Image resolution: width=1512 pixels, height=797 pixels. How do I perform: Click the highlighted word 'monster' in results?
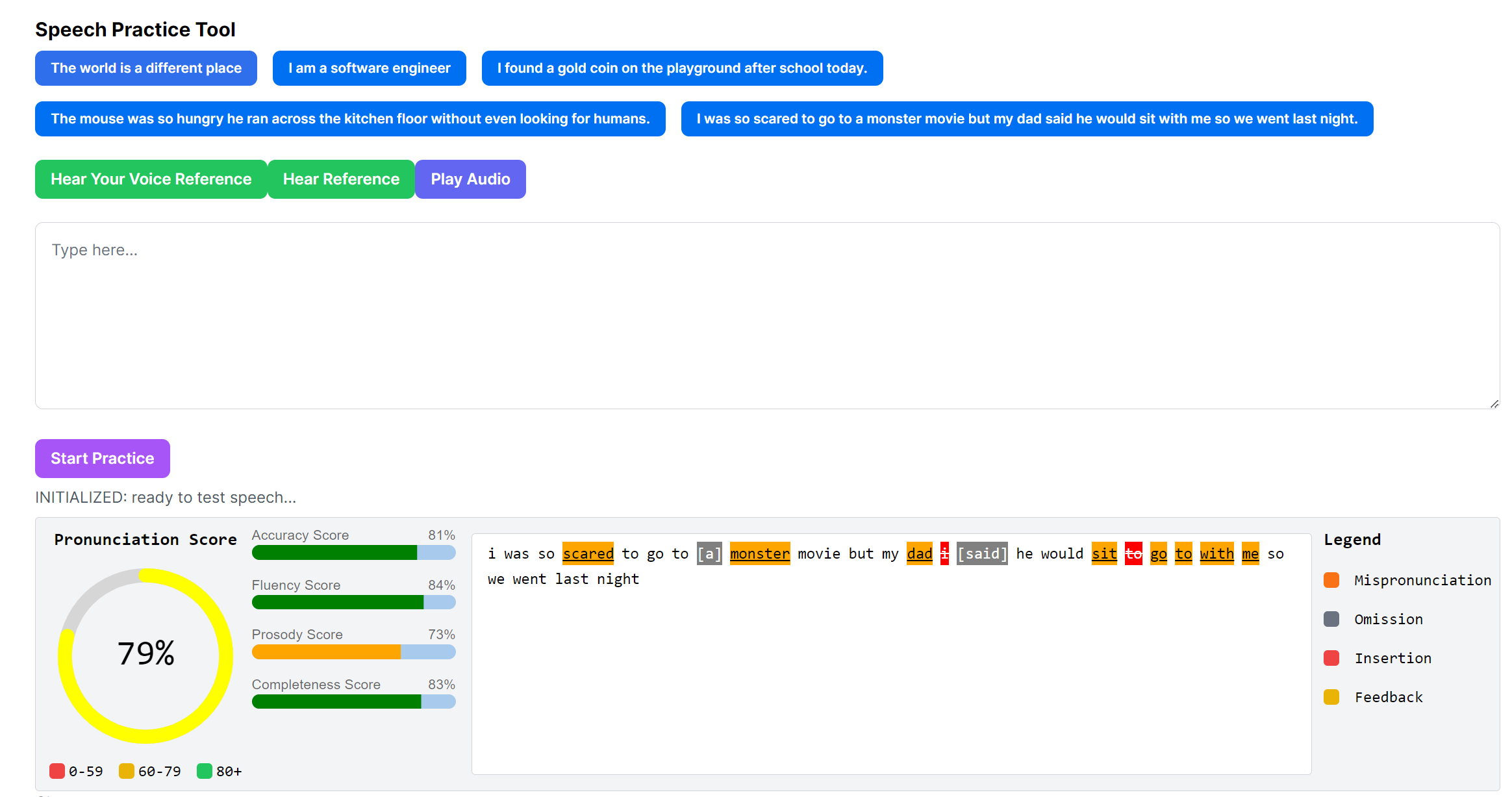tap(759, 553)
